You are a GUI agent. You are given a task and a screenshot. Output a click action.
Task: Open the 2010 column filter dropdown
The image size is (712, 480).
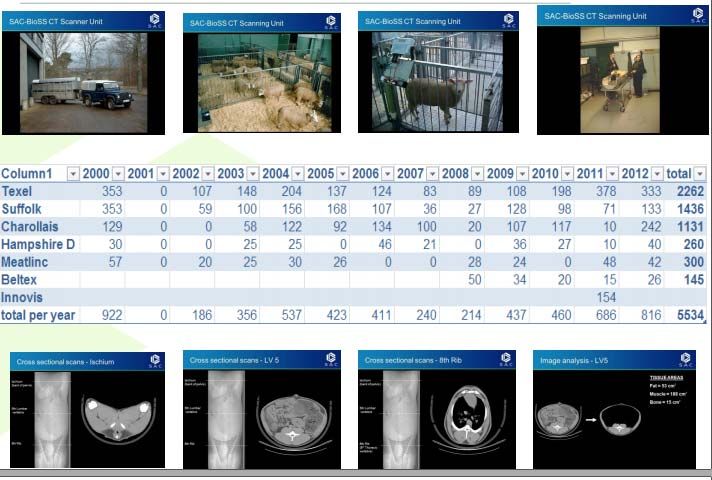click(x=568, y=173)
